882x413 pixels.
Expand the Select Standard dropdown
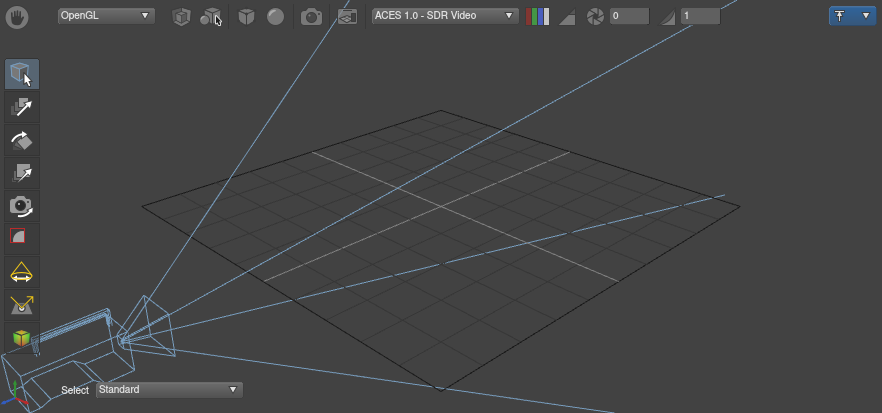(x=169, y=390)
